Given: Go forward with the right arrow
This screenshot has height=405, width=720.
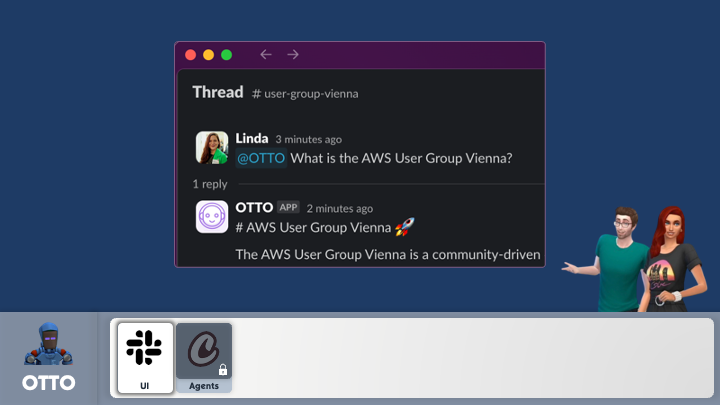Looking at the screenshot, I should (x=293, y=55).
